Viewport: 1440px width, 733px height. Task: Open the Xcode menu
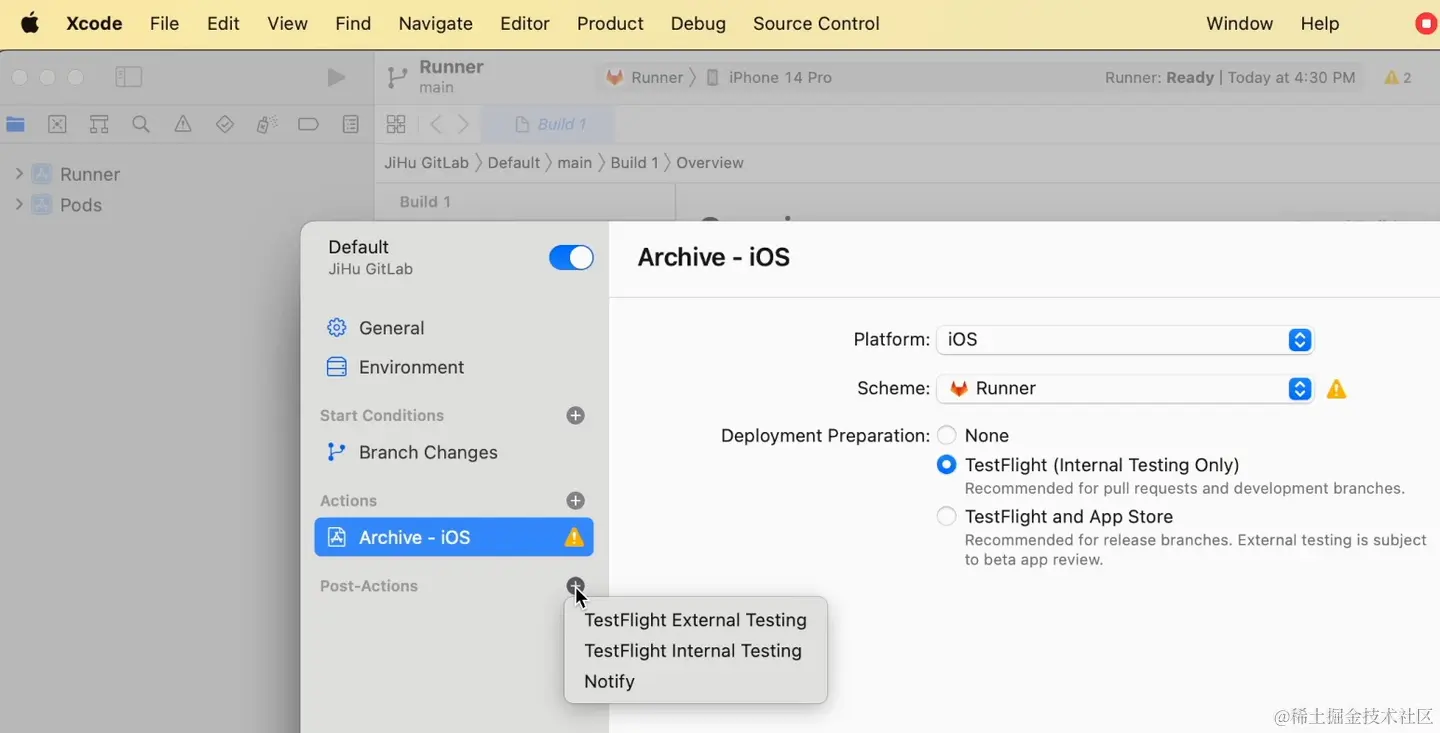[94, 23]
